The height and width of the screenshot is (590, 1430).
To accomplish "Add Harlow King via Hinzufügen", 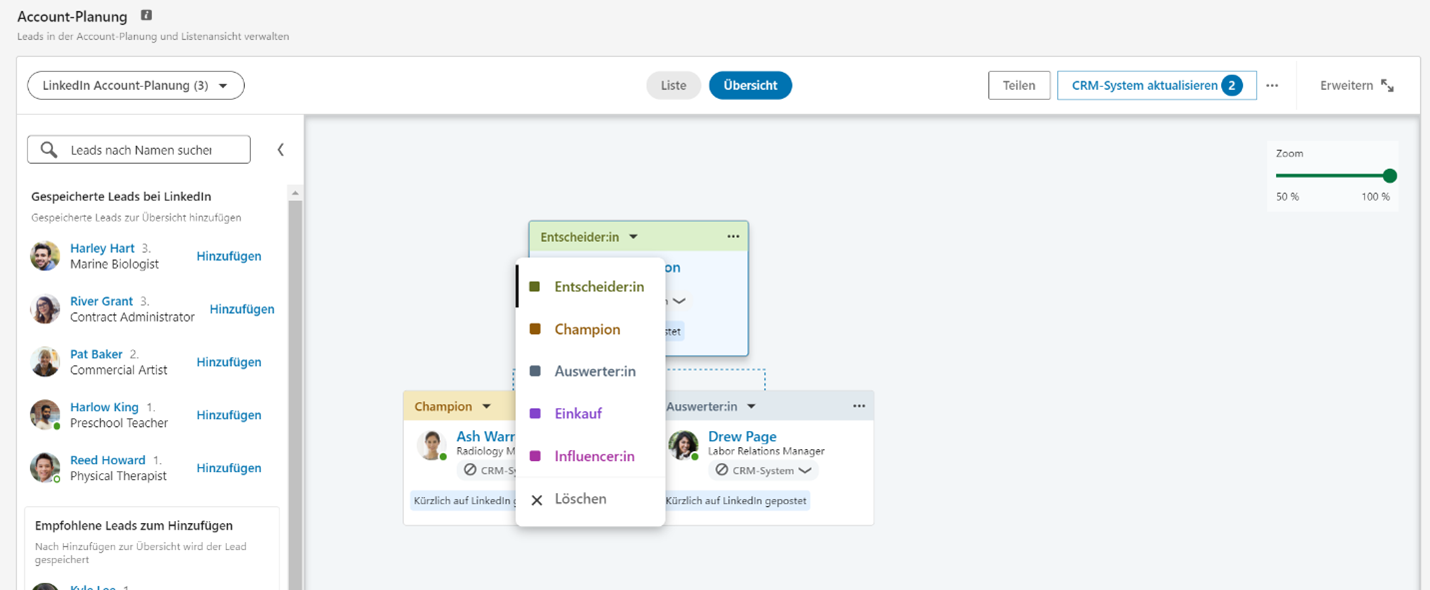I will [229, 415].
